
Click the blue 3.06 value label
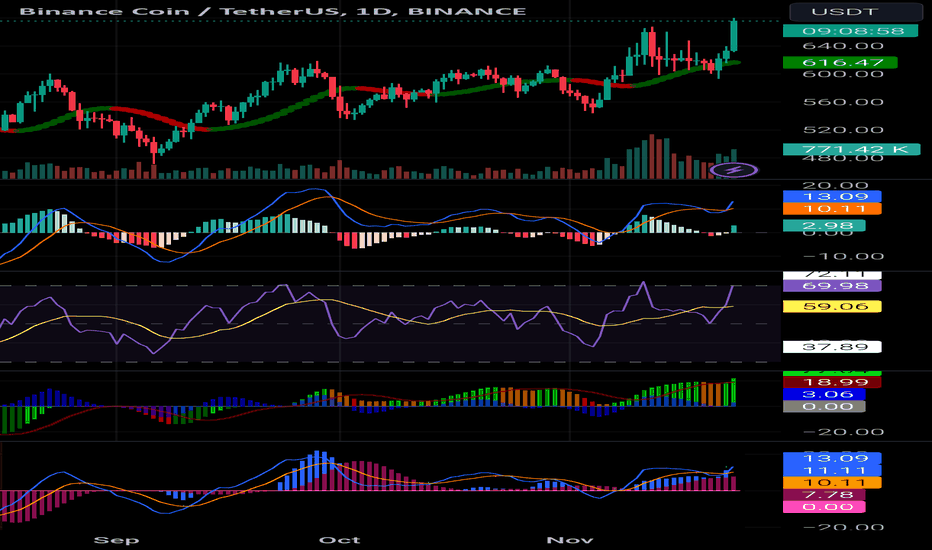[824, 394]
